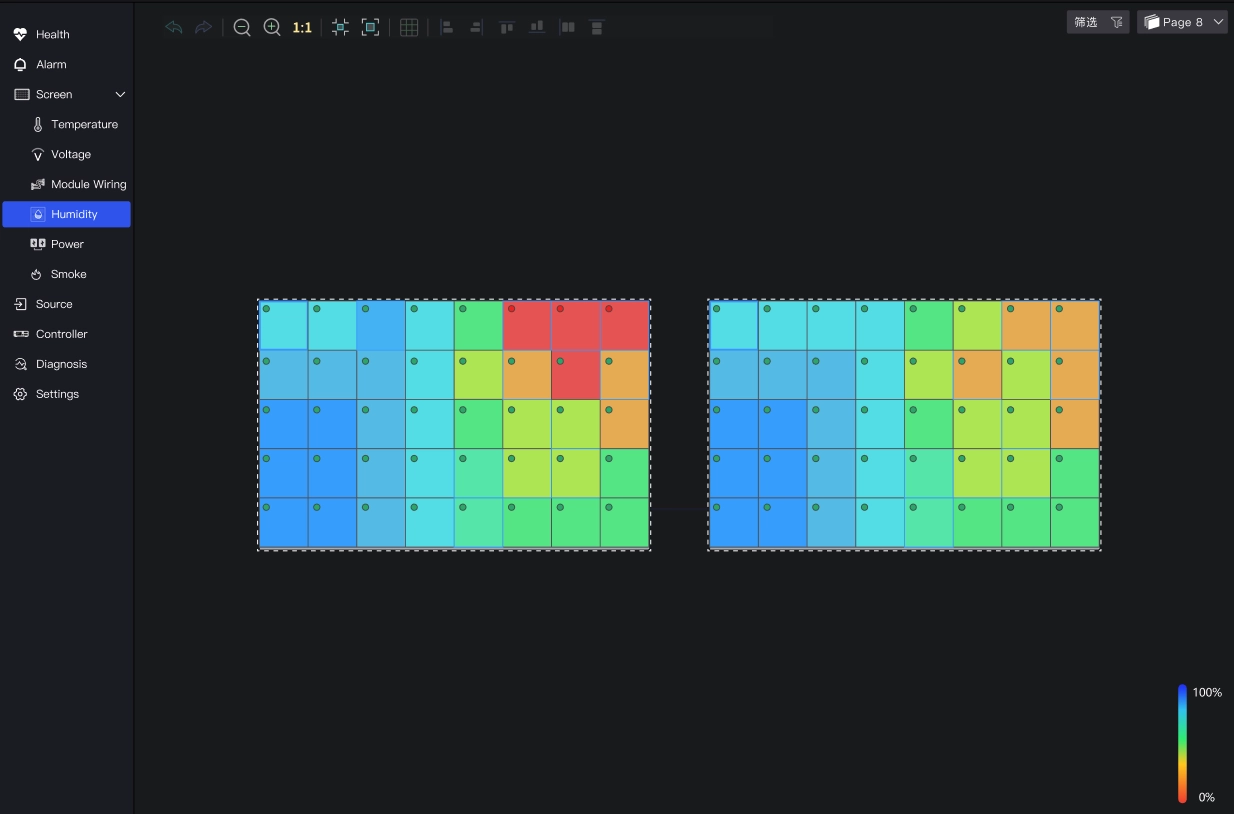Click the align top toolbar icon

[x=507, y=28]
